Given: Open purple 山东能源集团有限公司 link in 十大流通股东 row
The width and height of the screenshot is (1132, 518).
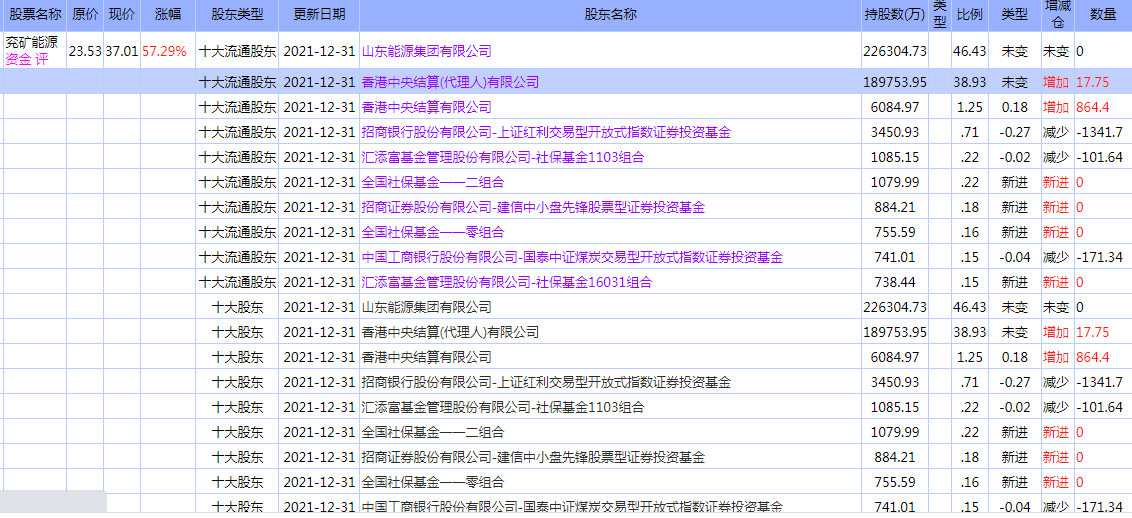Looking at the screenshot, I should (x=426, y=51).
